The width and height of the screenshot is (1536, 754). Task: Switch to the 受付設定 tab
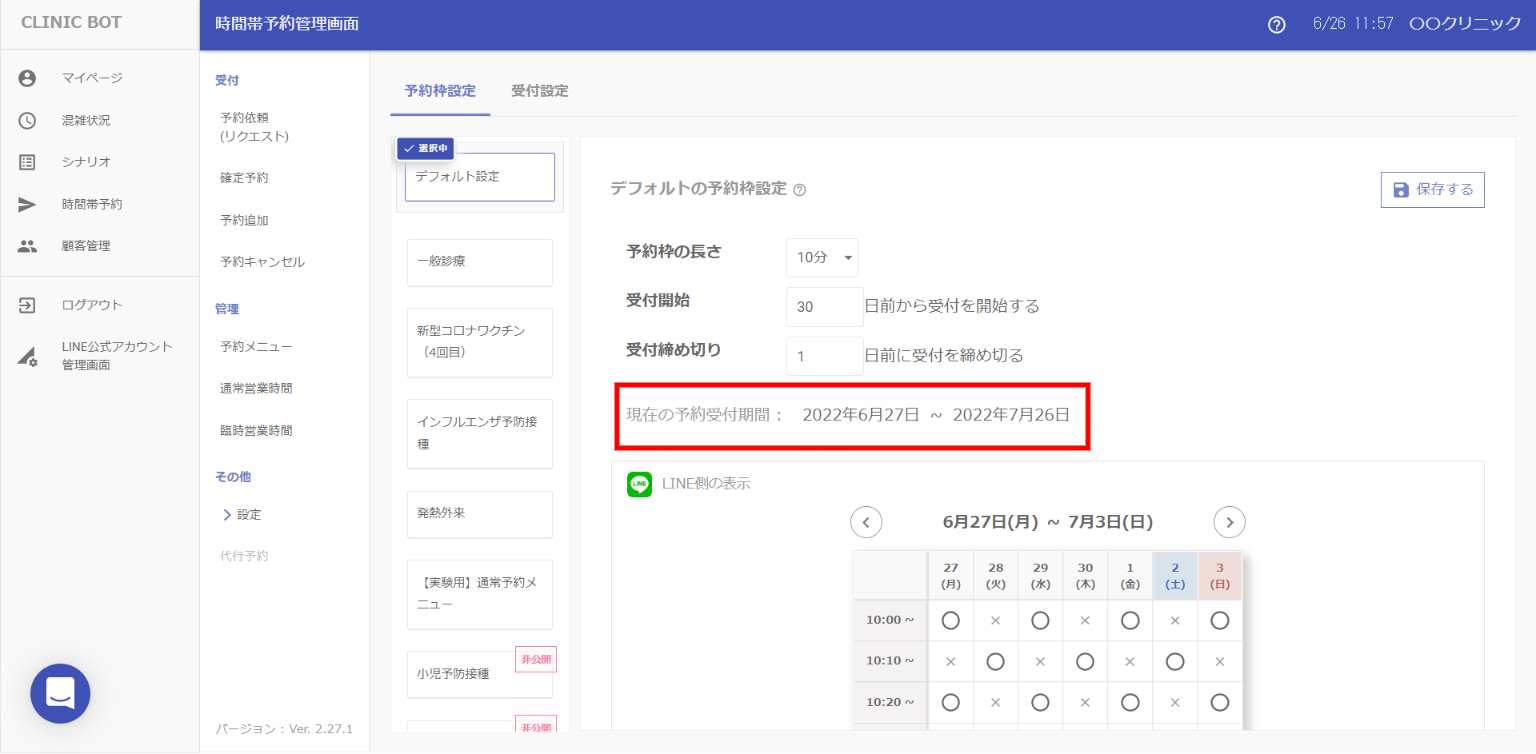point(539,91)
